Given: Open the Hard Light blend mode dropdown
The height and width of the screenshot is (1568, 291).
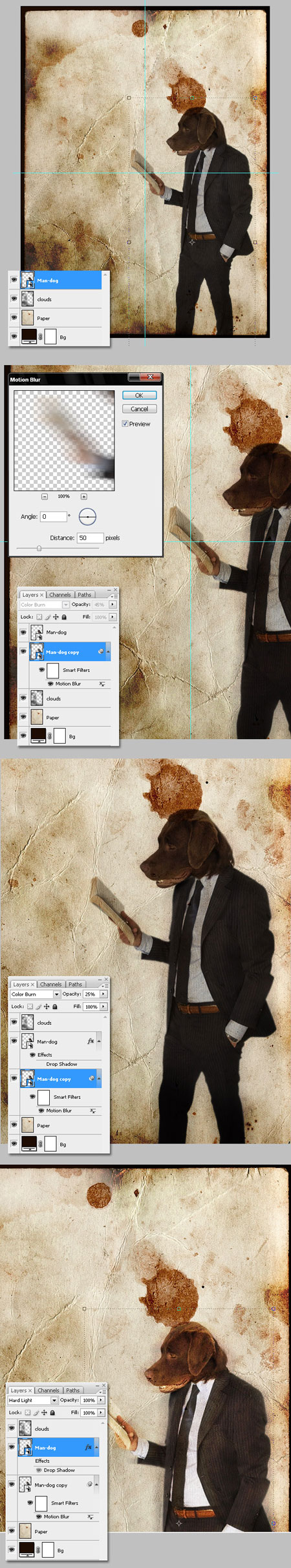Looking at the screenshot, I should (54, 1400).
